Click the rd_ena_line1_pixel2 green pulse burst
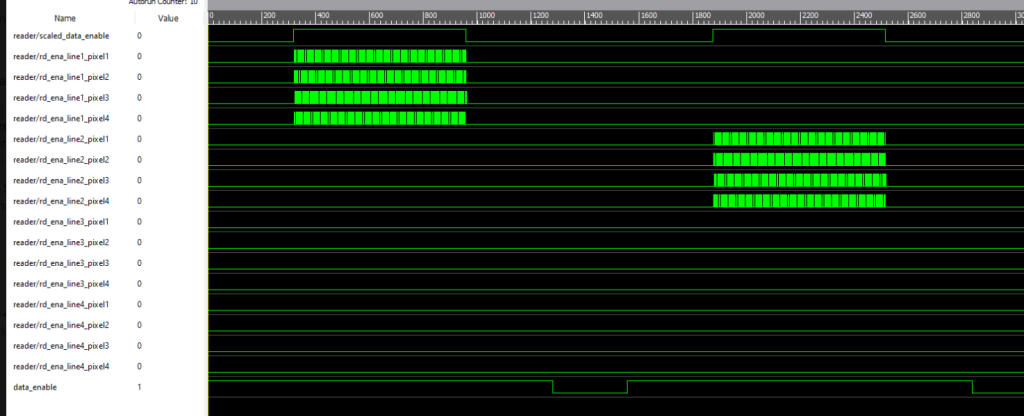Screen dimensions: 1024x416 pos(380,76)
